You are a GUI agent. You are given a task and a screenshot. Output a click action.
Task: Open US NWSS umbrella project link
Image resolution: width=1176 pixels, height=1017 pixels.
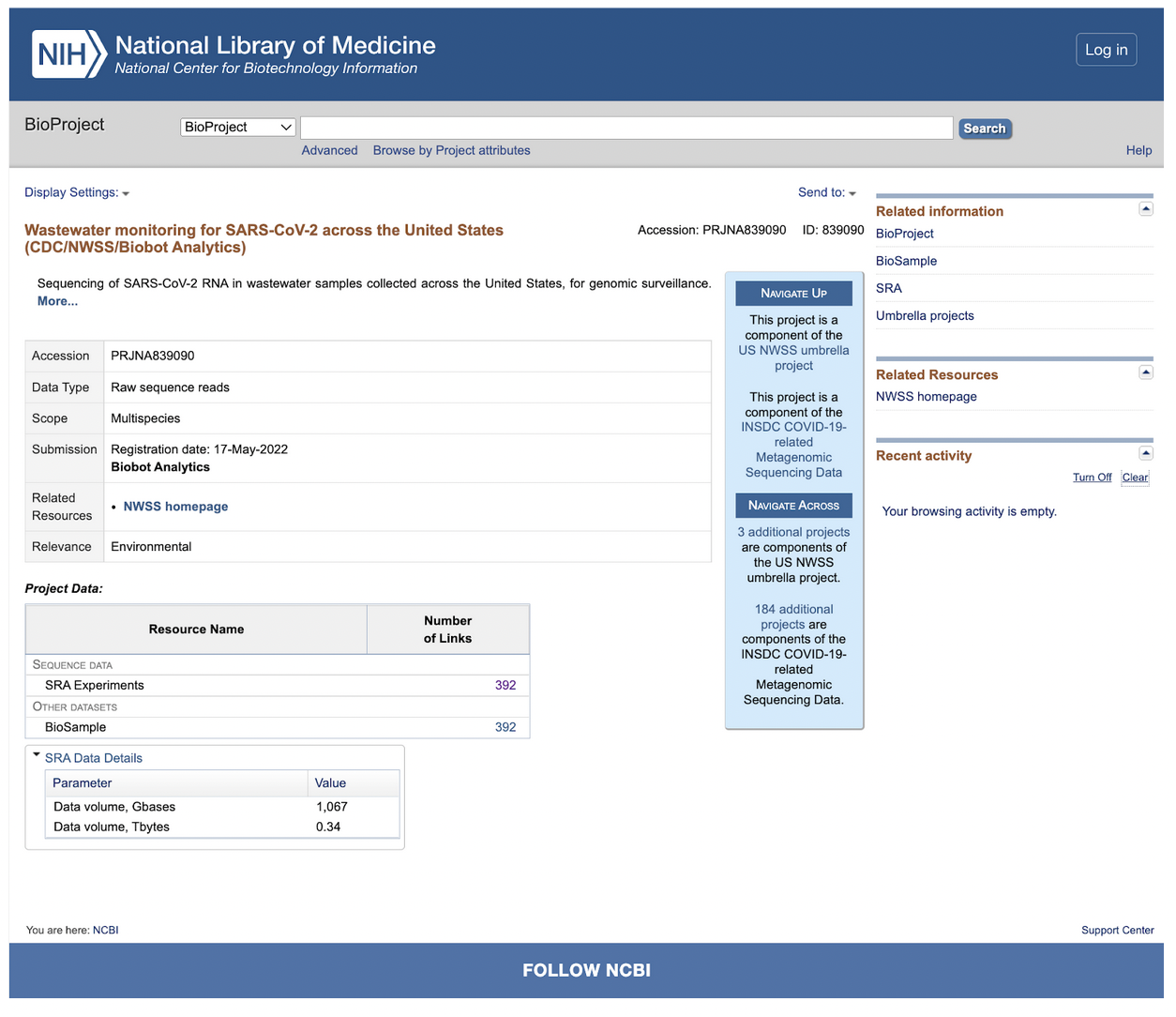point(793,358)
